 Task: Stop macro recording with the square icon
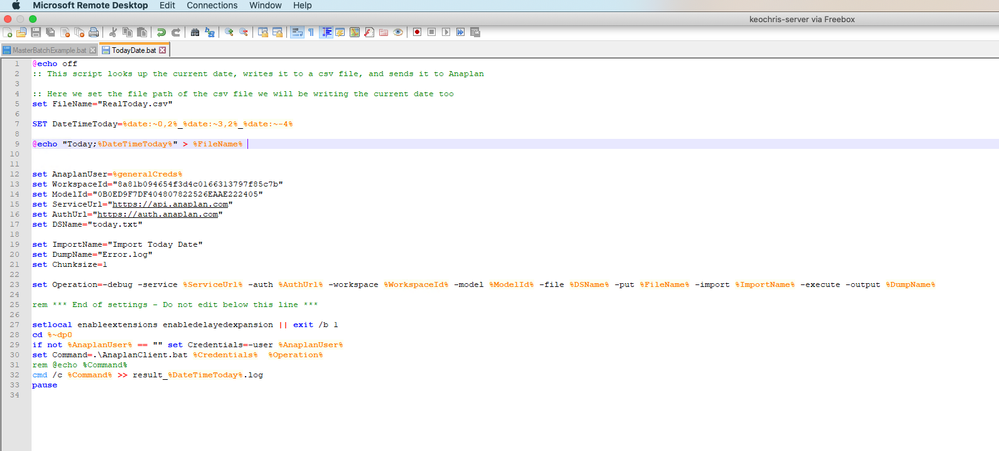tap(431, 32)
